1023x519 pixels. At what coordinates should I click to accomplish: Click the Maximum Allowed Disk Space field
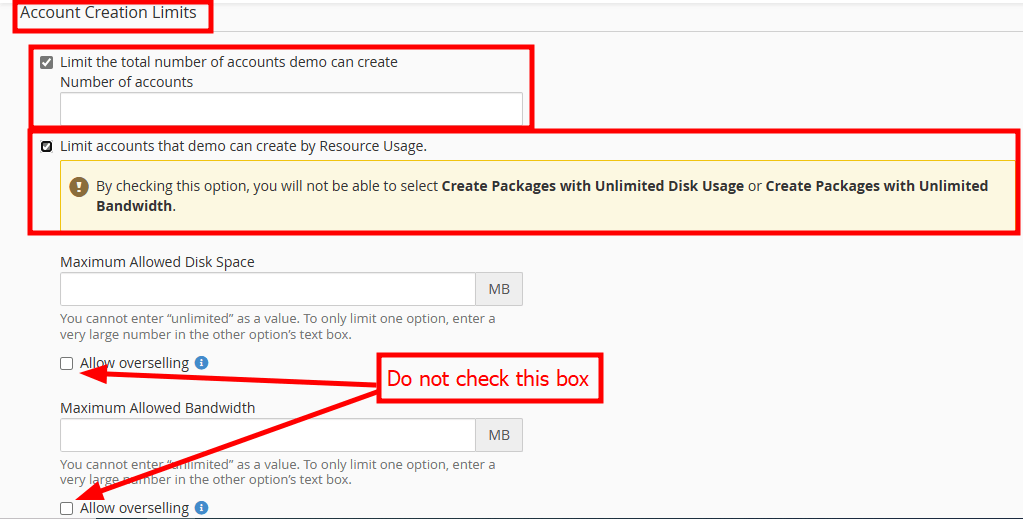click(x=267, y=289)
